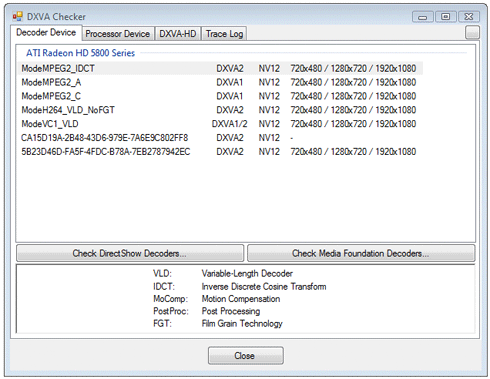490x379 pixels.
Task: Switch to the Trace Log tab
Action: point(224,34)
